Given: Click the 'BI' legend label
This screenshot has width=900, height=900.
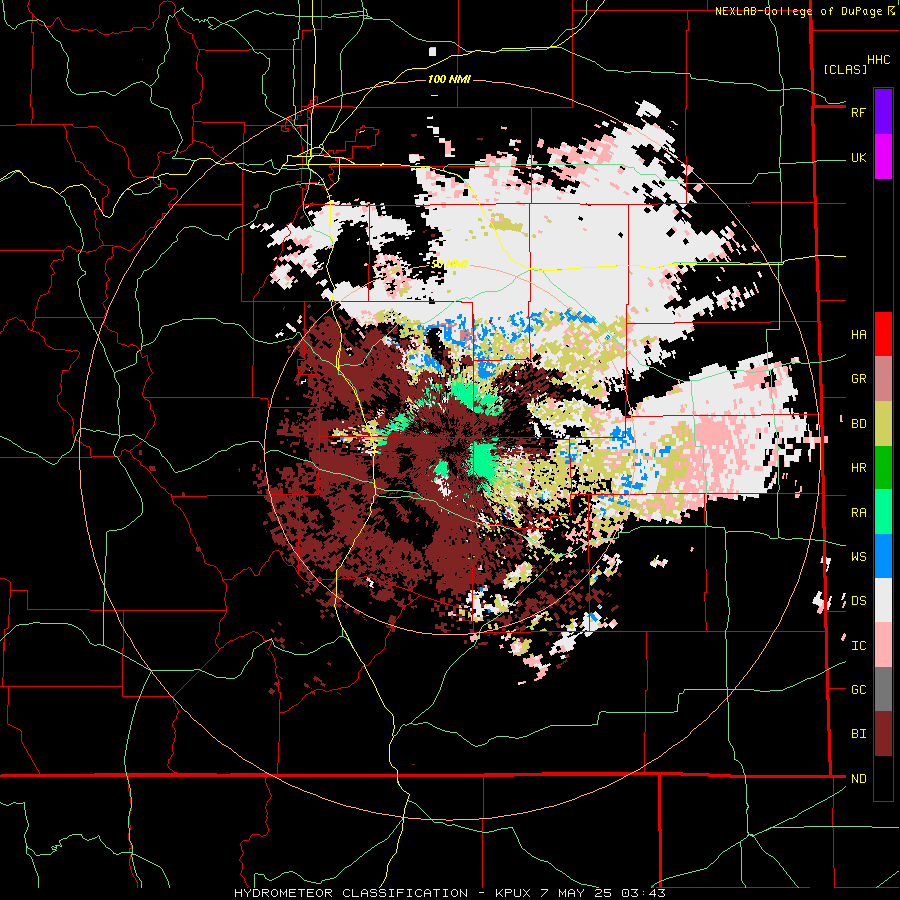Looking at the screenshot, I should [858, 734].
